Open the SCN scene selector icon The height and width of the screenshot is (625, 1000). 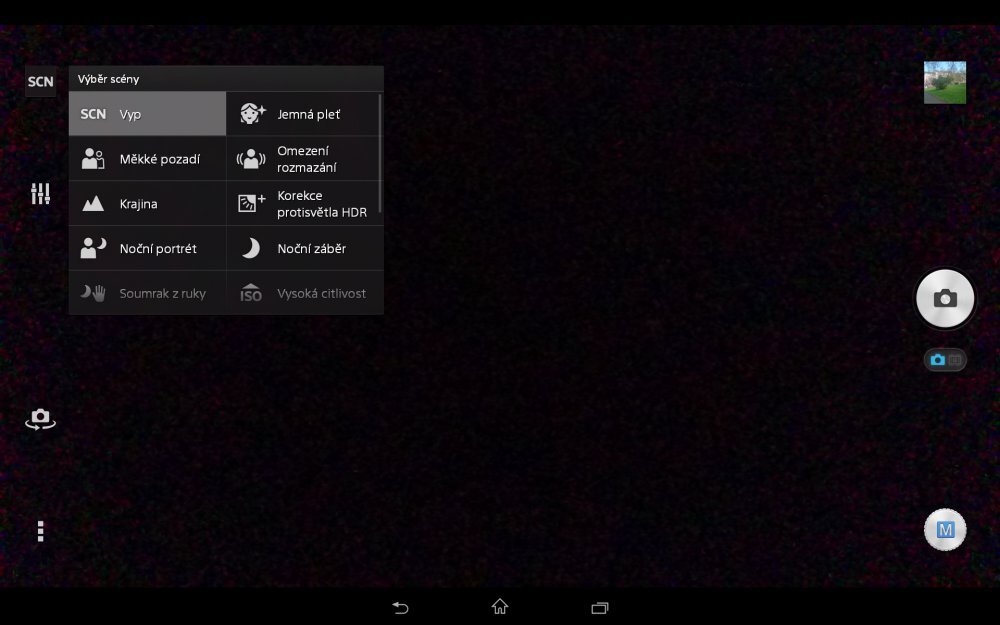(40, 81)
